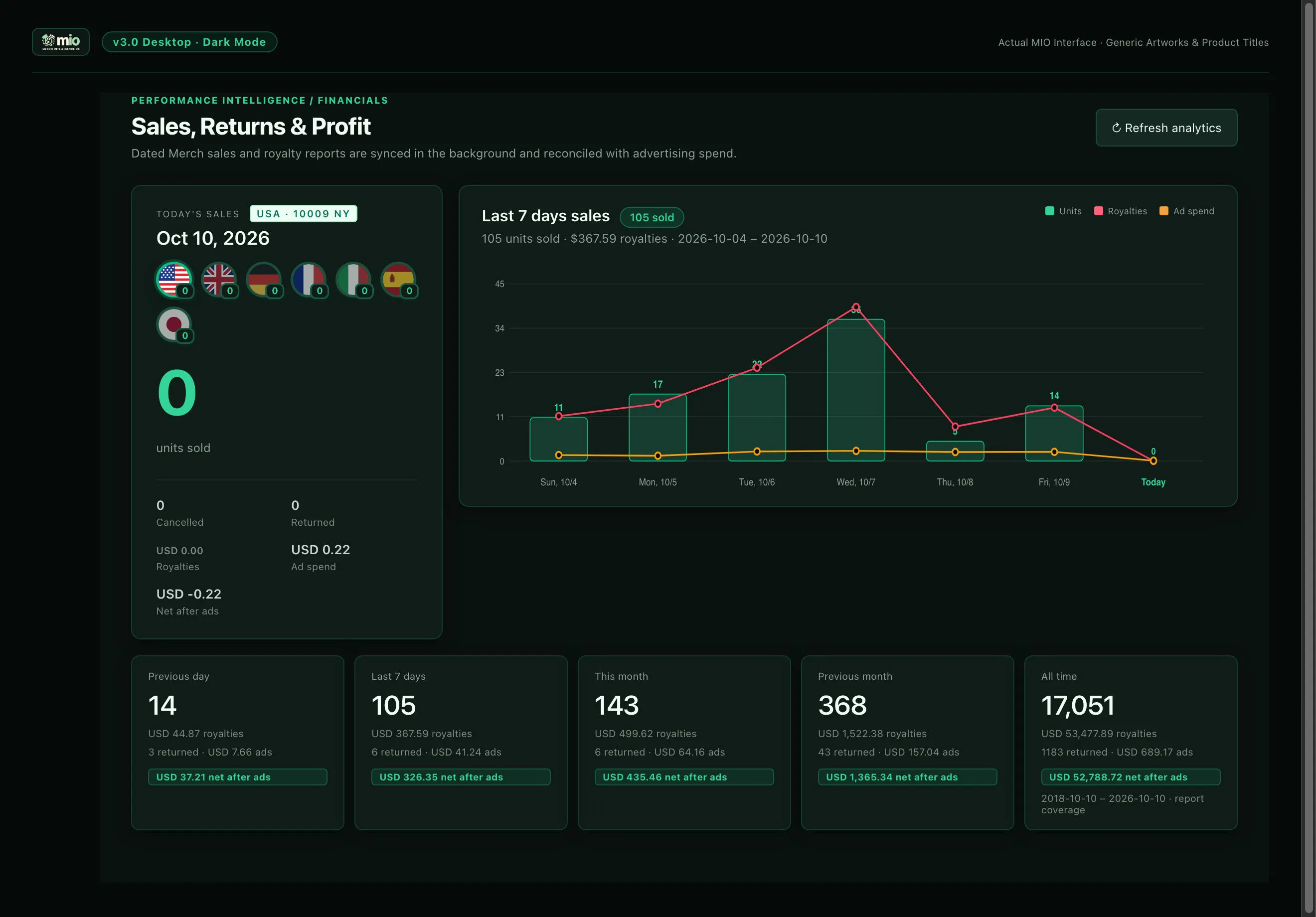Open the All time summary card
The width and height of the screenshot is (1316, 917).
(x=1131, y=743)
